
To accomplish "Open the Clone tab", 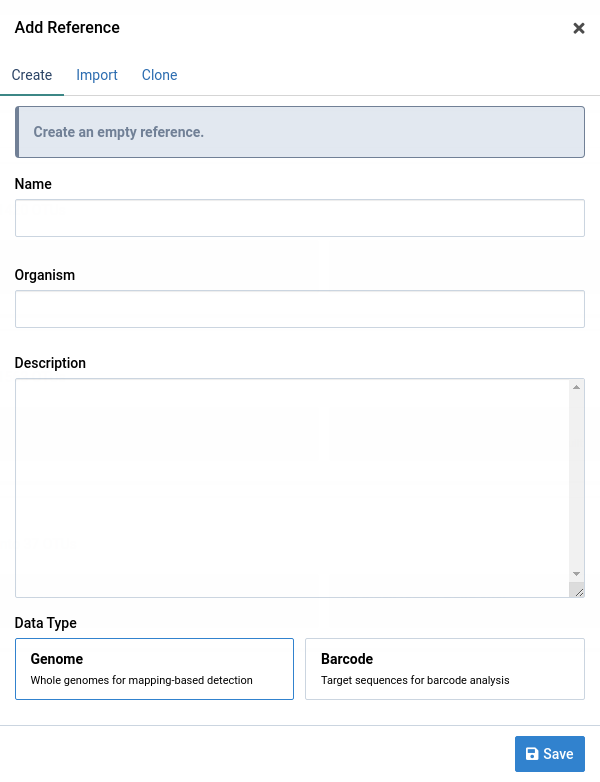I will [160, 75].
